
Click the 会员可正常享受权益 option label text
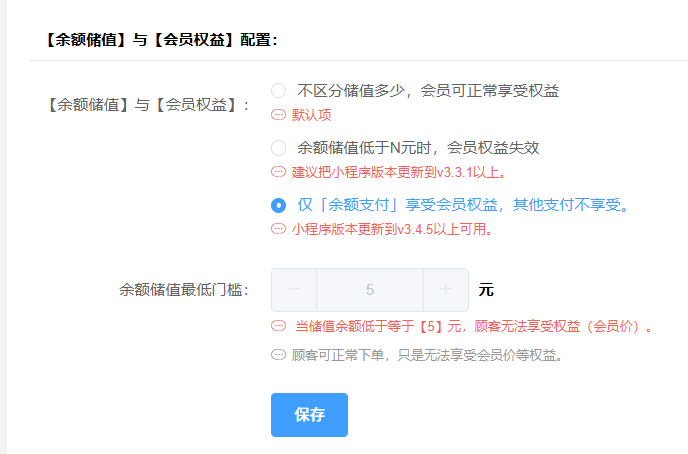pyautogui.click(x=490, y=91)
